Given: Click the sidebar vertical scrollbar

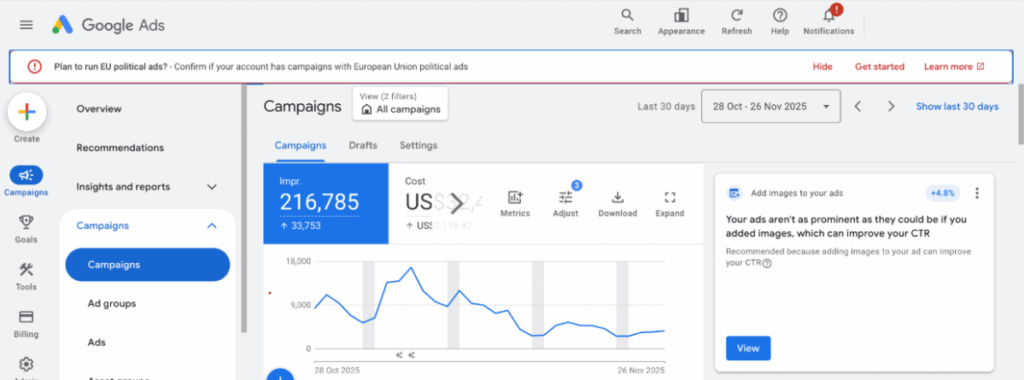Looking at the screenshot, I should (244, 209).
